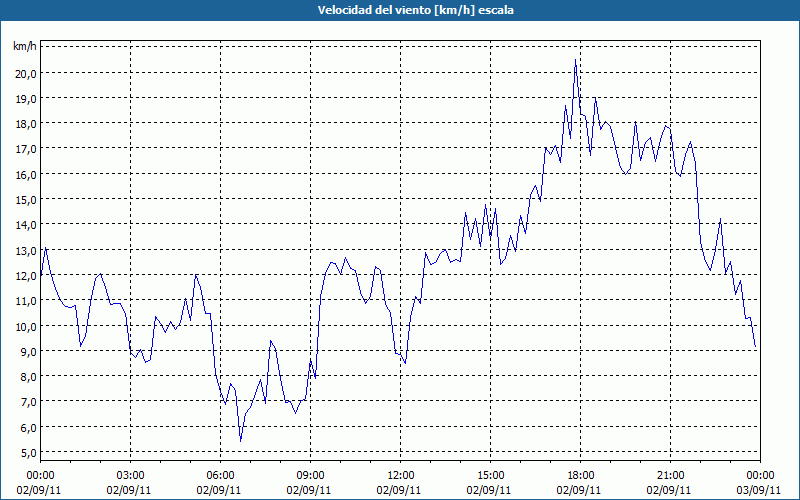
Task: Click the '14,0' y-axis value
Action: coord(27,225)
